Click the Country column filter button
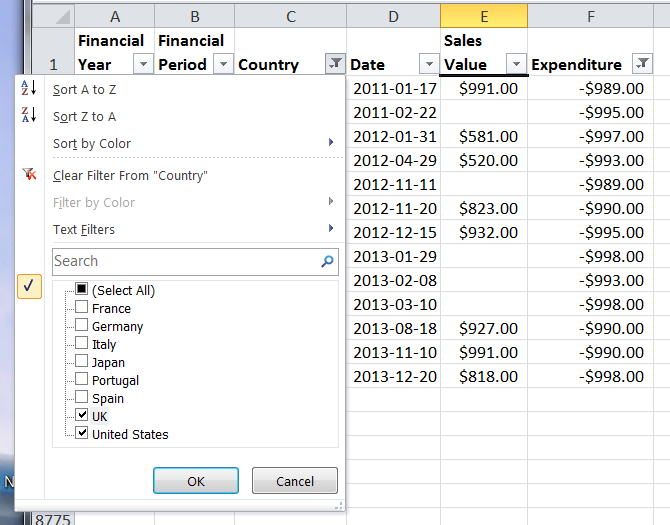The image size is (670, 525). point(334,64)
